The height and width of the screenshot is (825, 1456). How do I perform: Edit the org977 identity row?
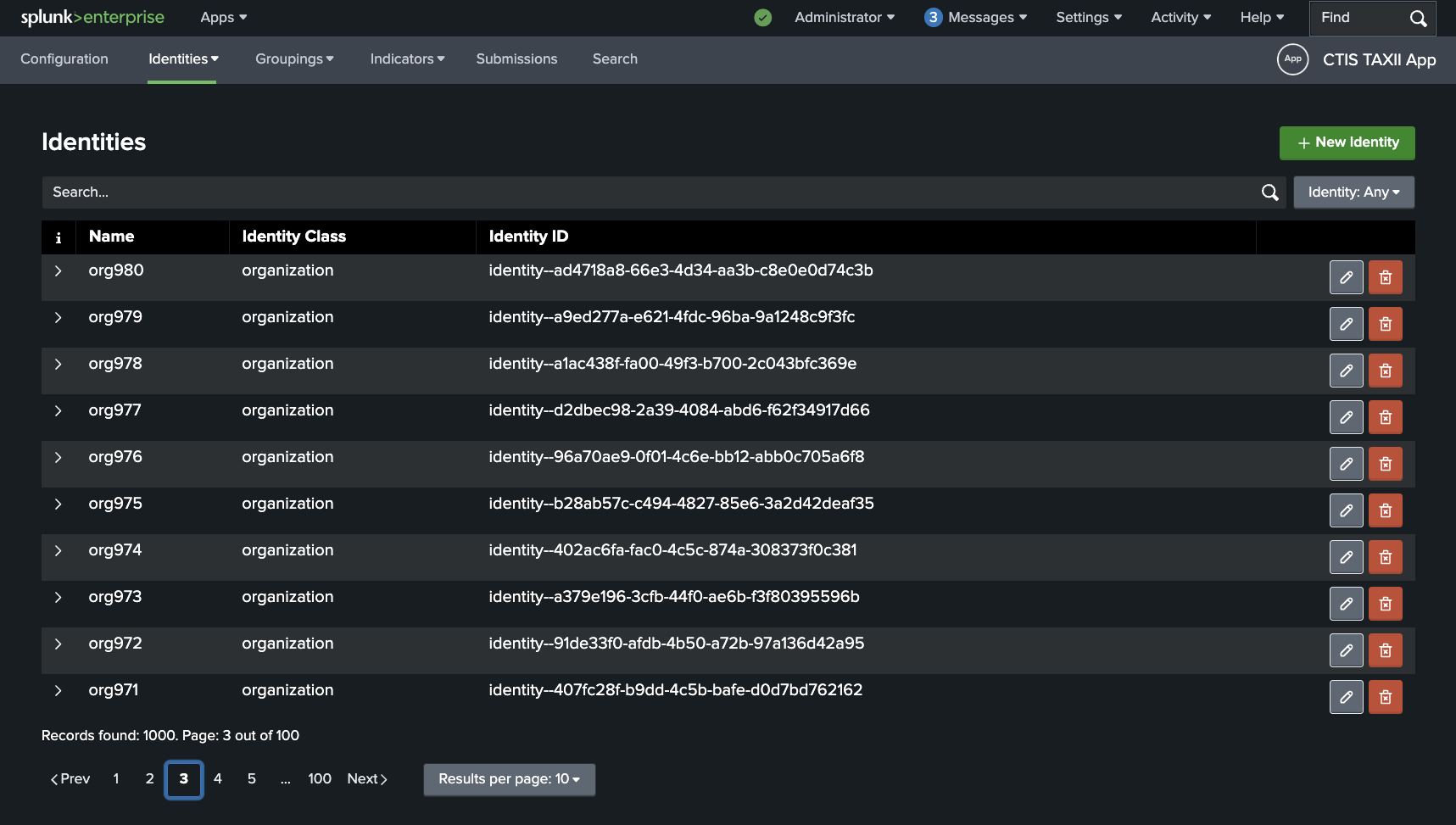click(1346, 417)
